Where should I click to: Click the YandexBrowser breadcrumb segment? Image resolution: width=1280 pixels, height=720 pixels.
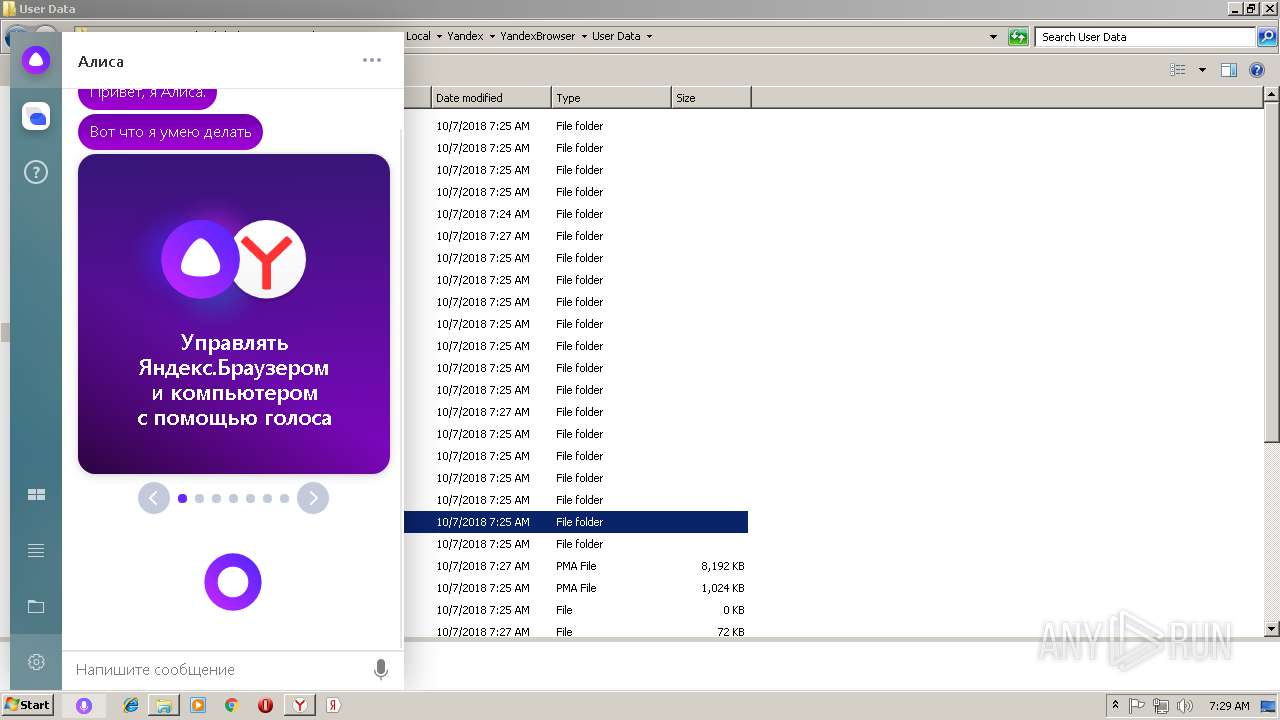(538, 36)
